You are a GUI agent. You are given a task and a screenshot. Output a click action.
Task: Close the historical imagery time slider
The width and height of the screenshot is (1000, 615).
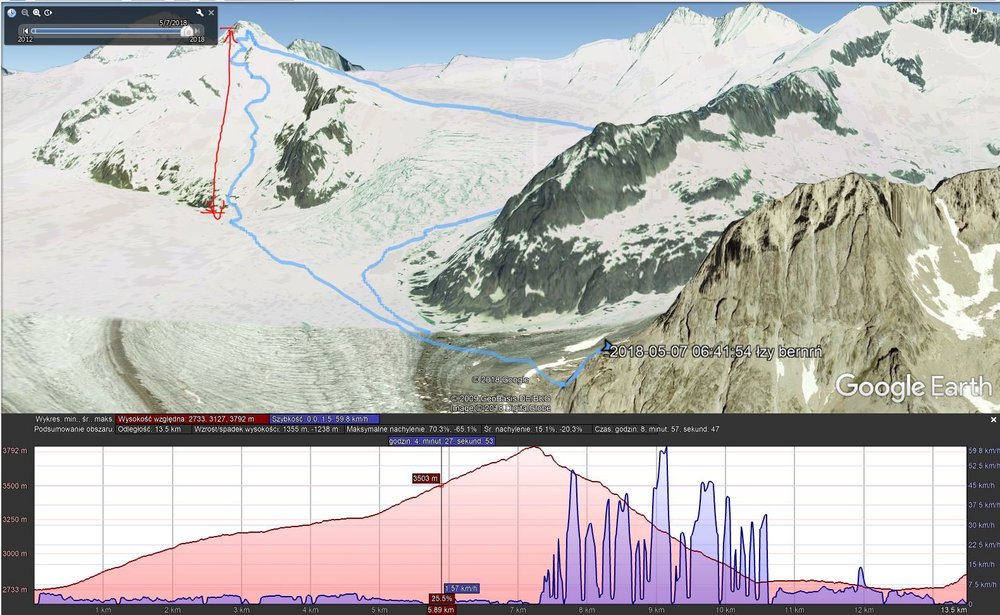[211, 12]
